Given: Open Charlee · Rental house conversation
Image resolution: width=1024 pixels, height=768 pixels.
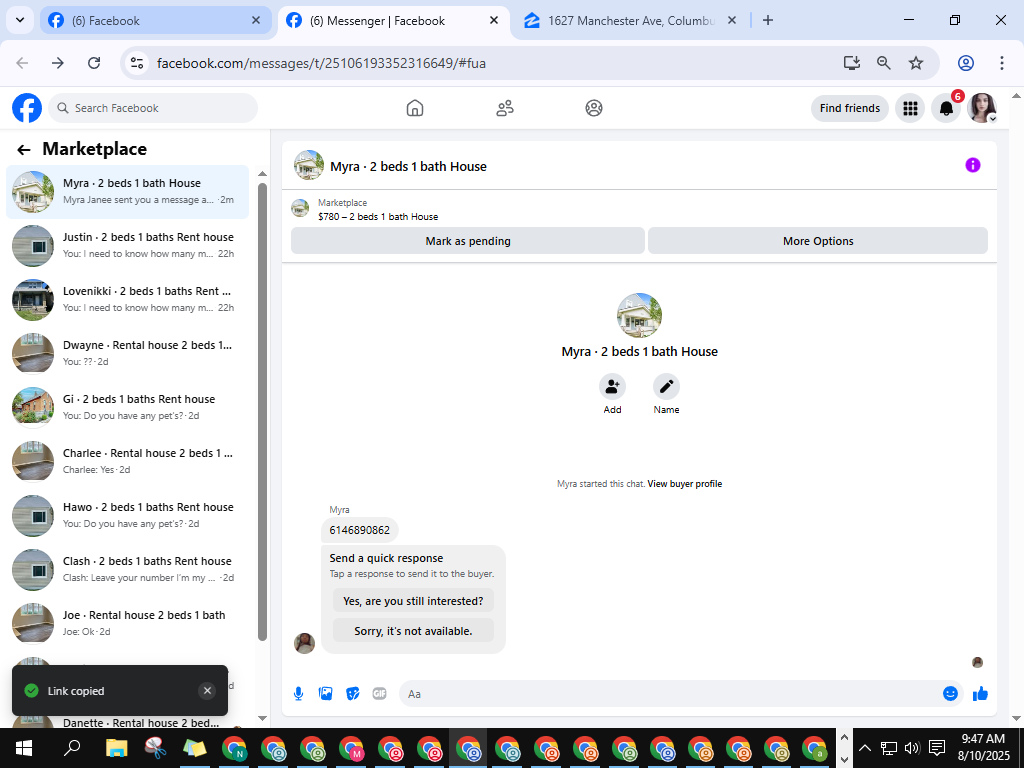Looking at the screenshot, I should pos(127,462).
